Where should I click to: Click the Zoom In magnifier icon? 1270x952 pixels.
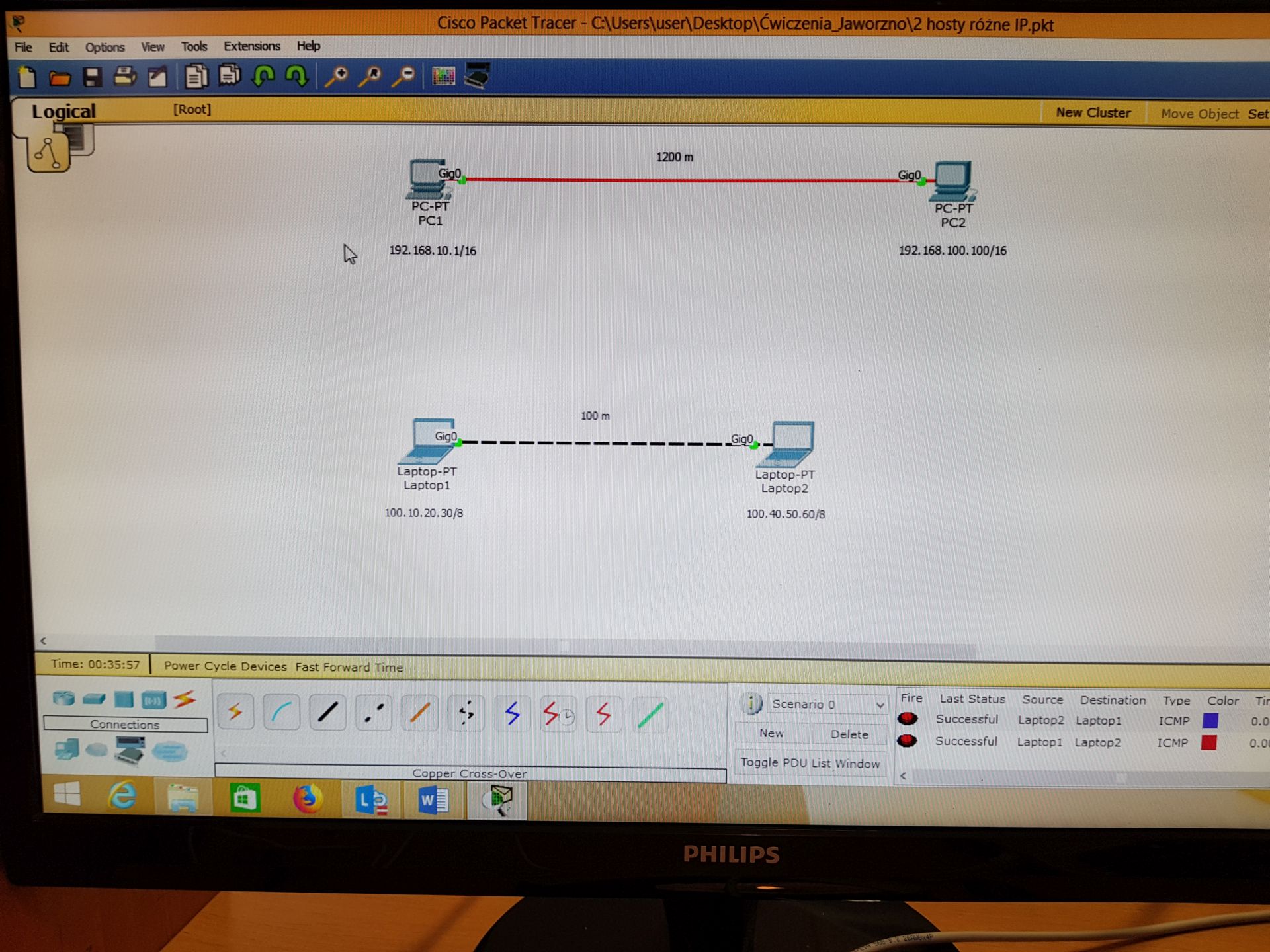click(337, 77)
